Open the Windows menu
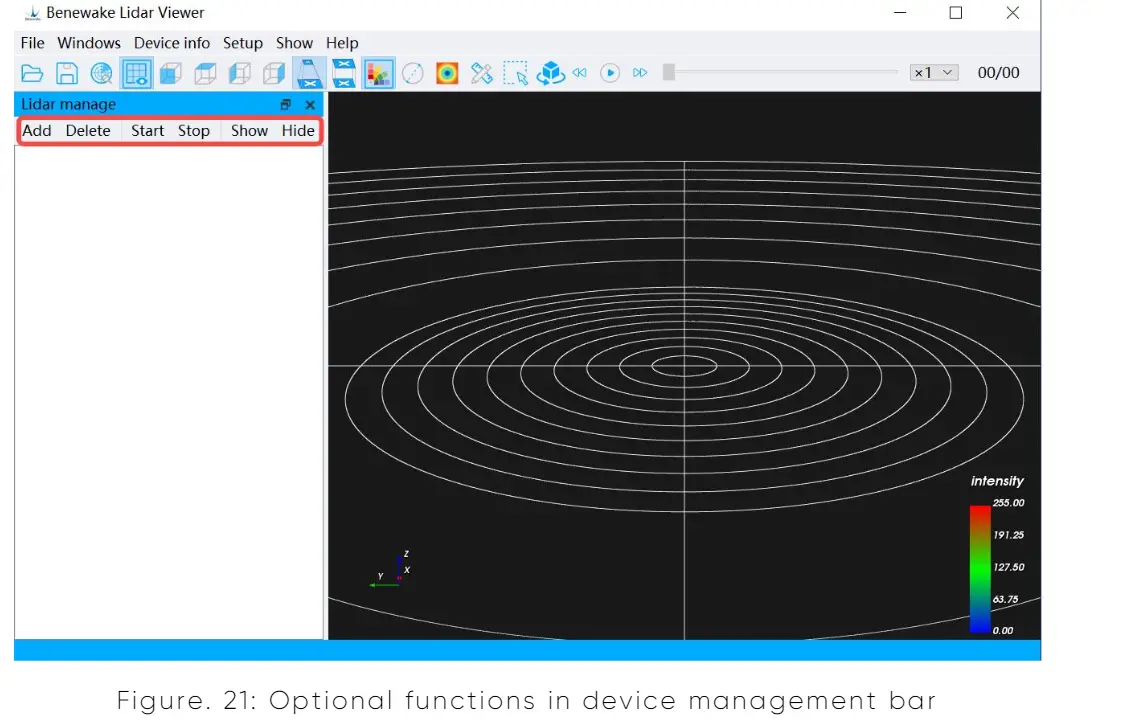 [x=89, y=43]
